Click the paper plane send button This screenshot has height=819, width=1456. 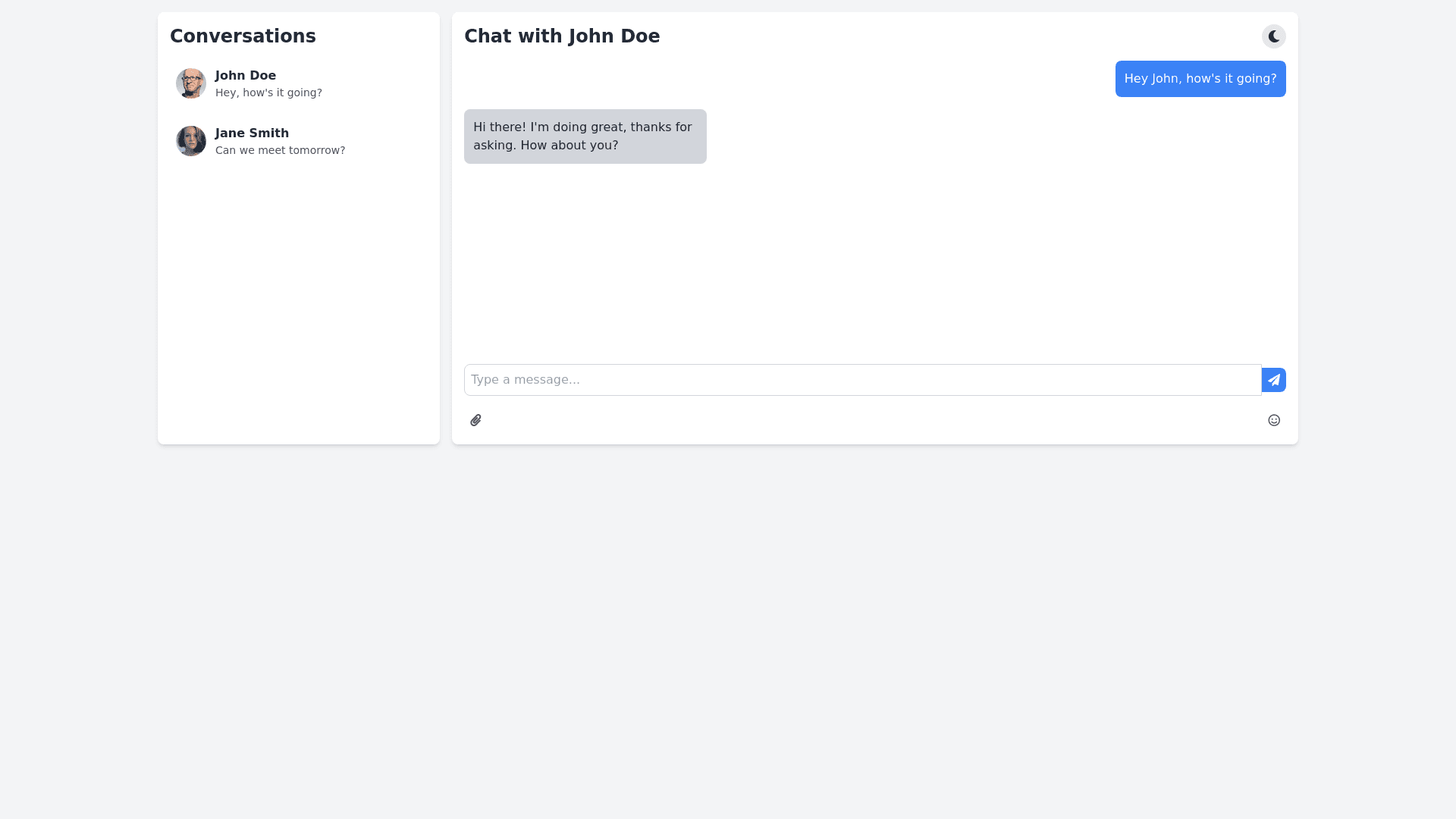(1273, 380)
